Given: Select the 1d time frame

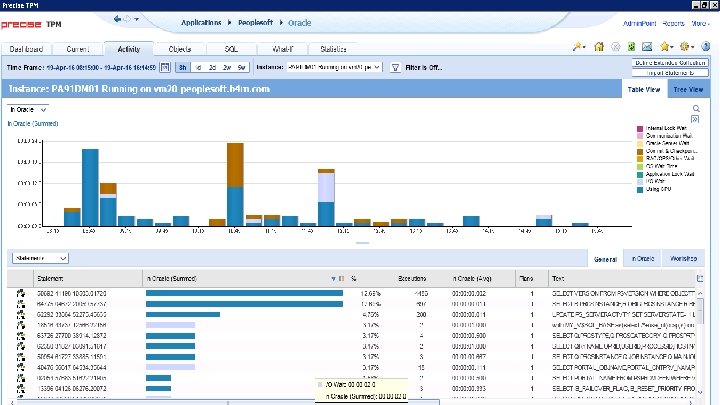Looking at the screenshot, I should pos(198,68).
